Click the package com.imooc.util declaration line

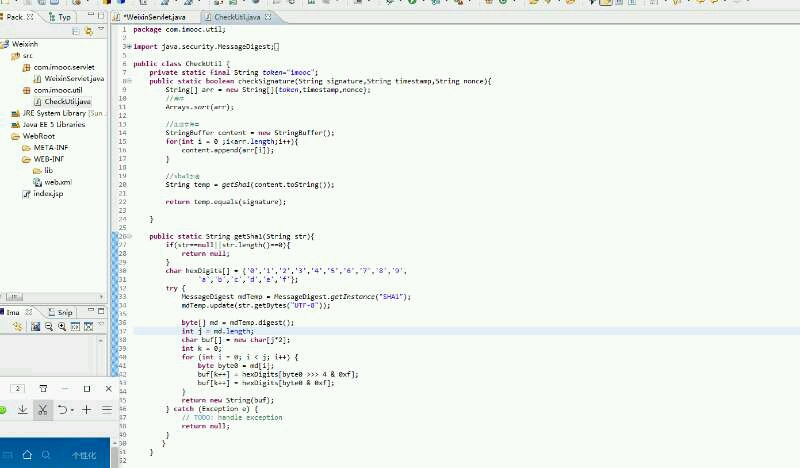point(179,29)
